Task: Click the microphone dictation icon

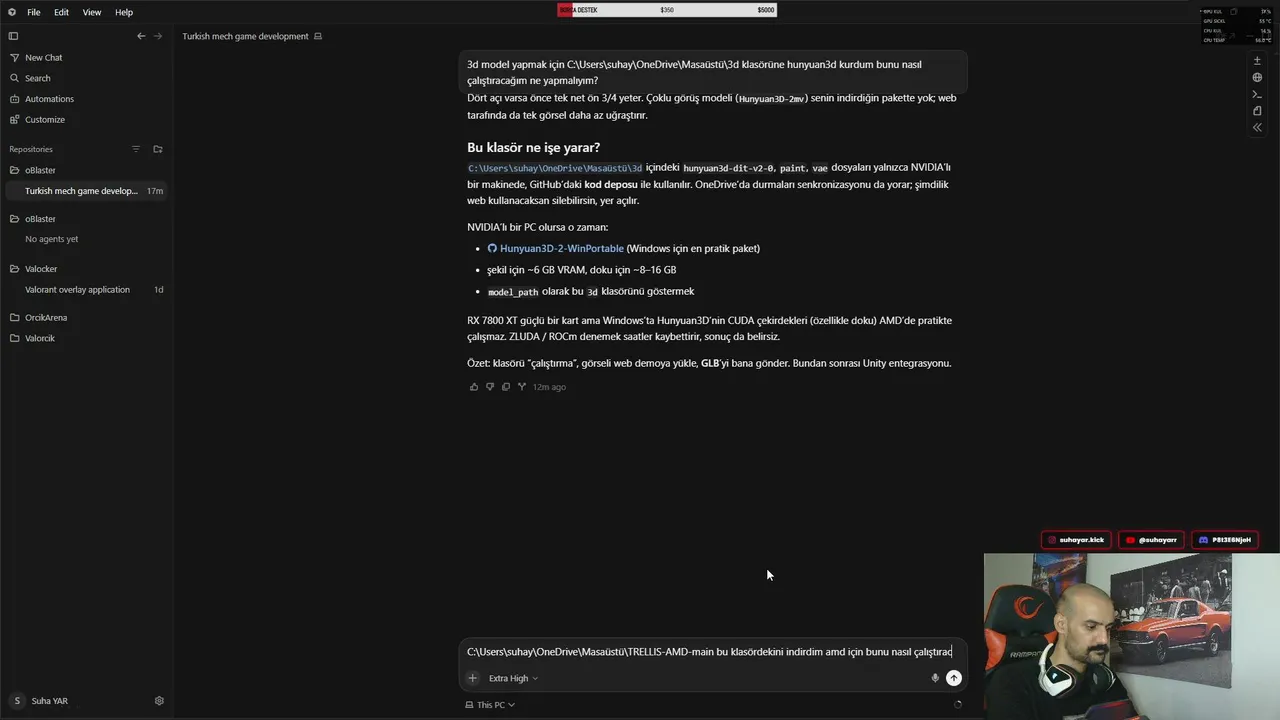Action: coord(935,678)
